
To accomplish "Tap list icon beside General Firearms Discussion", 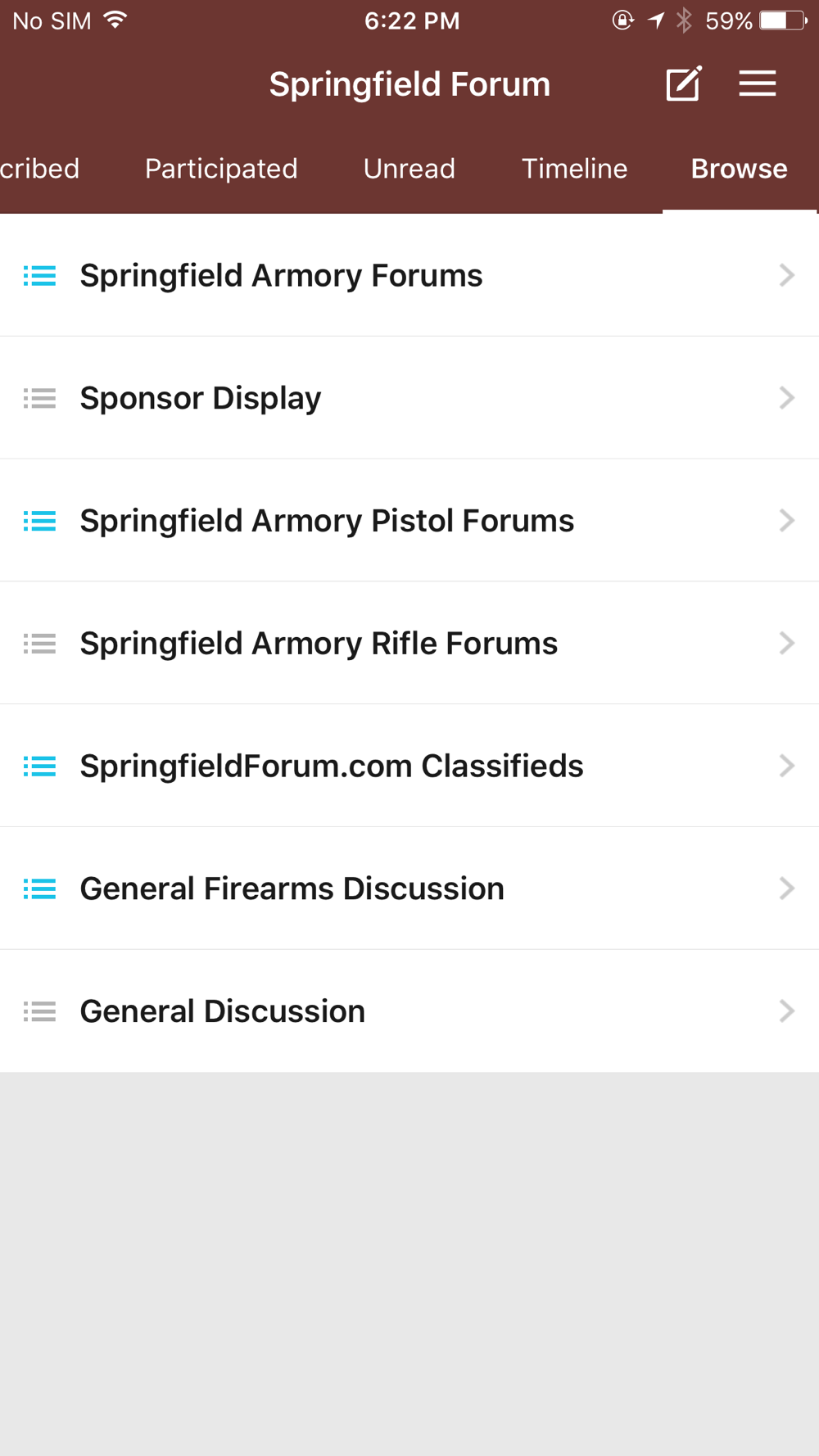I will click(39, 889).
